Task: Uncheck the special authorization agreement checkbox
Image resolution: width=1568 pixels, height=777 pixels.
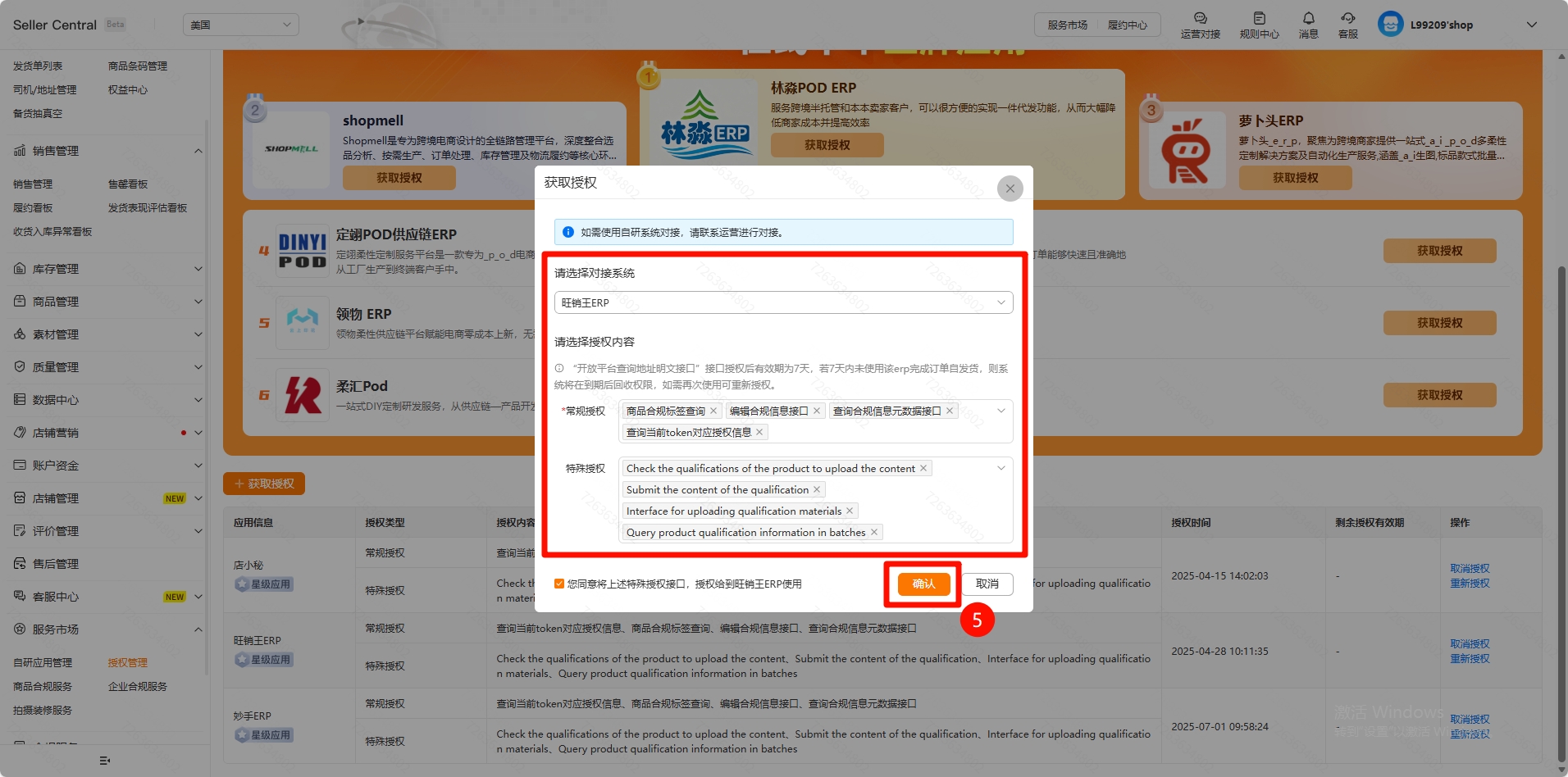Action: 559,584
